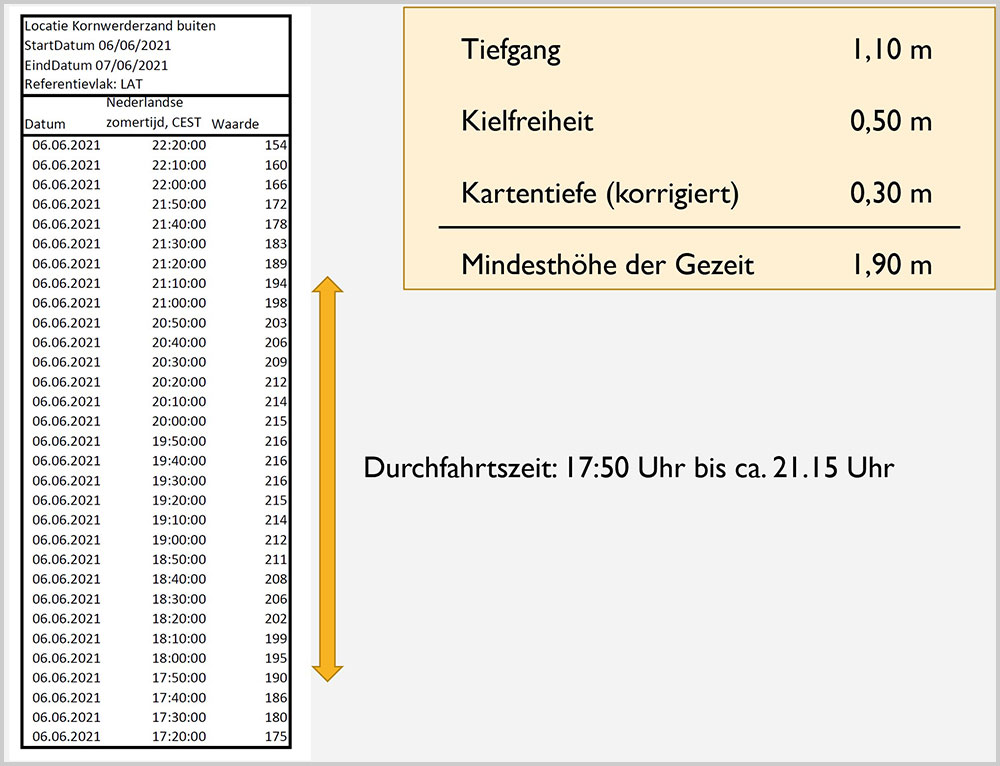1000x766 pixels.
Task: Click the value 154 in the Waarde column
Action: point(275,145)
